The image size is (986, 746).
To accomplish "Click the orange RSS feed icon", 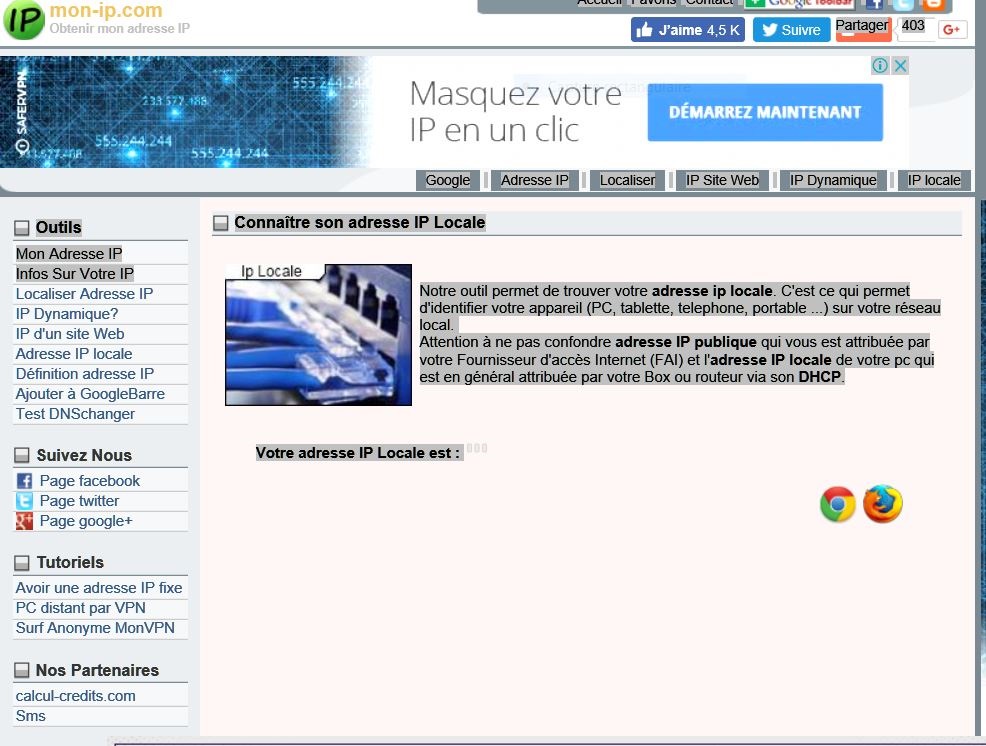I will tap(931, 6).
